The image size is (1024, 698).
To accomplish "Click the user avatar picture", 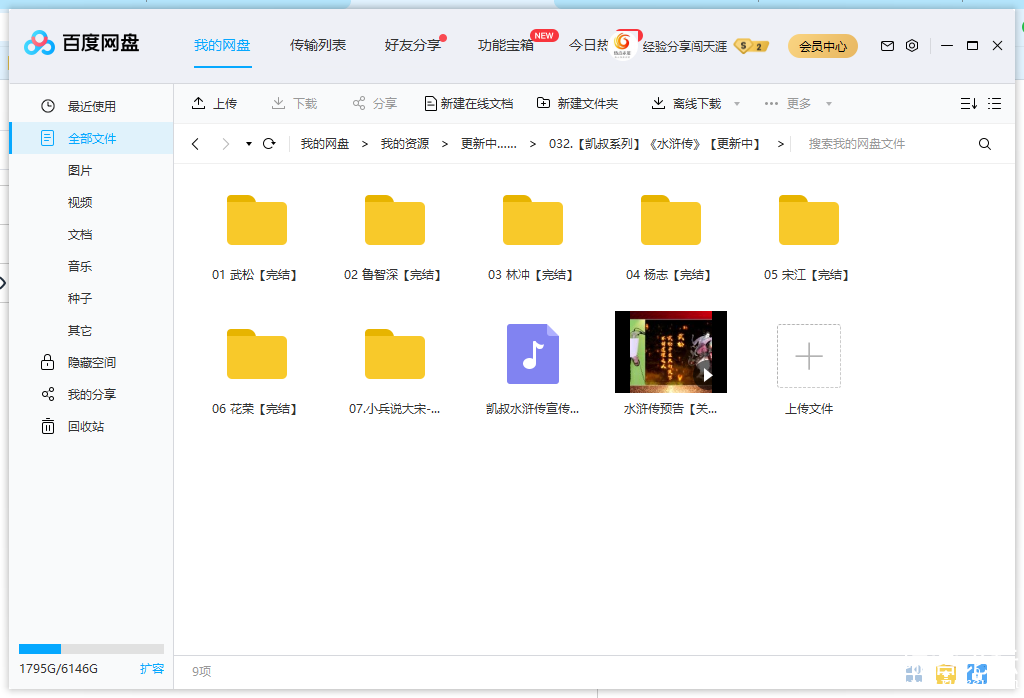I will [x=624, y=45].
